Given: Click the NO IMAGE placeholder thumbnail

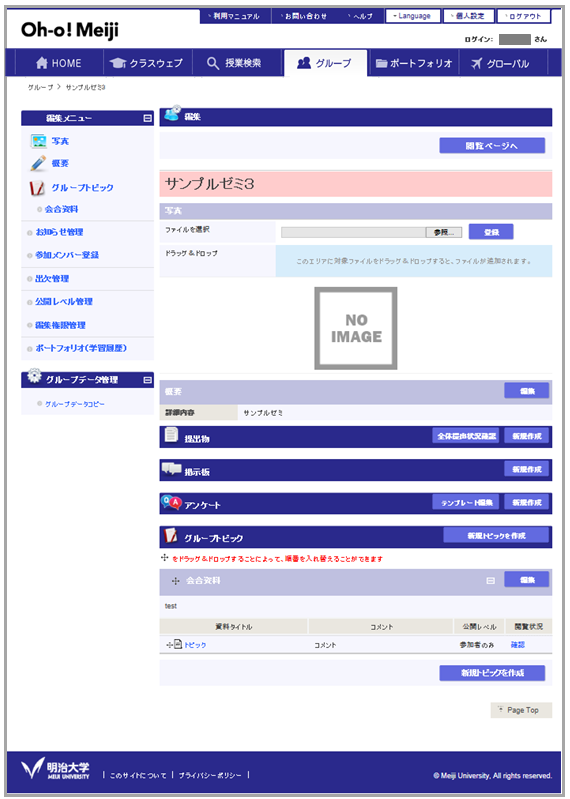Looking at the screenshot, I should point(356,328).
